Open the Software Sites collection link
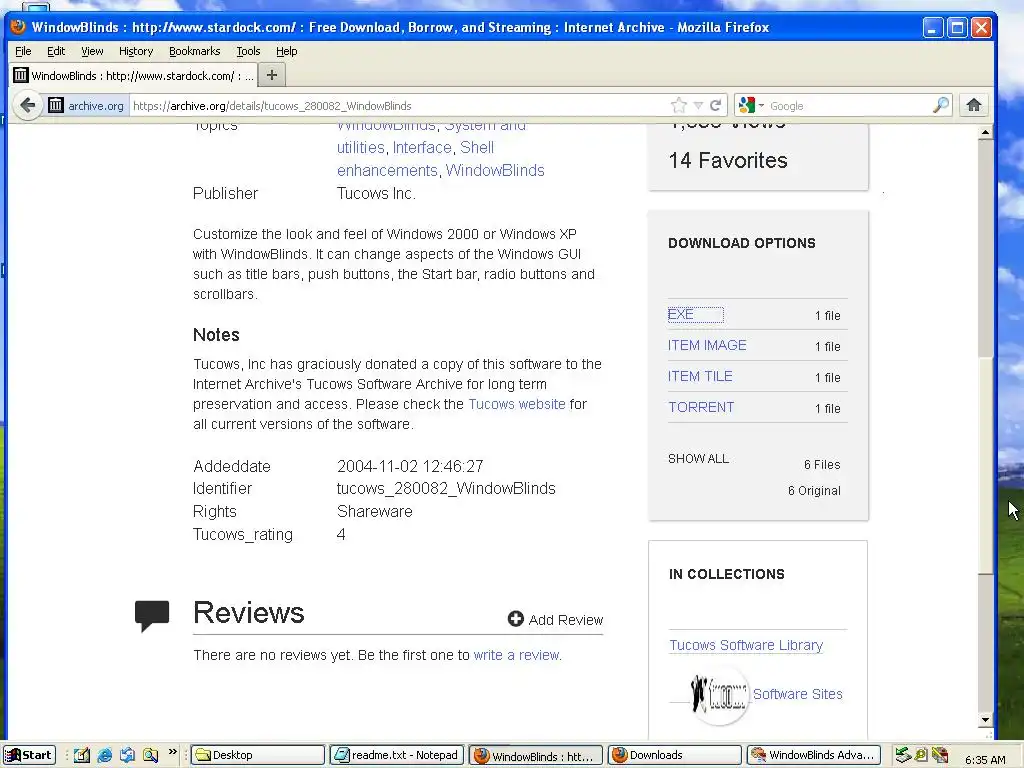1024x768 pixels. pyautogui.click(x=797, y=694)
